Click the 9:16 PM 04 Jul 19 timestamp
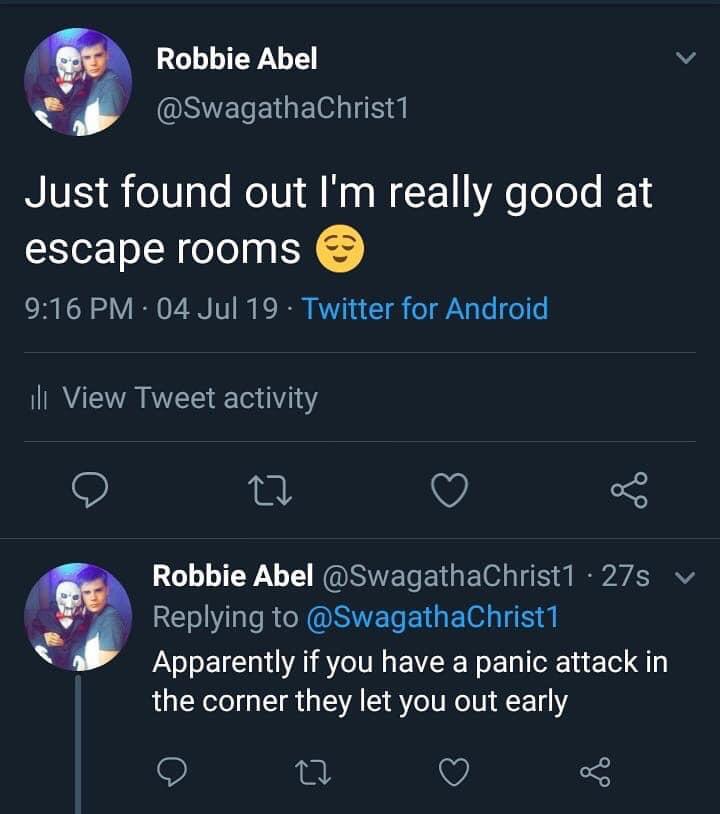 (x=151, y=308)
